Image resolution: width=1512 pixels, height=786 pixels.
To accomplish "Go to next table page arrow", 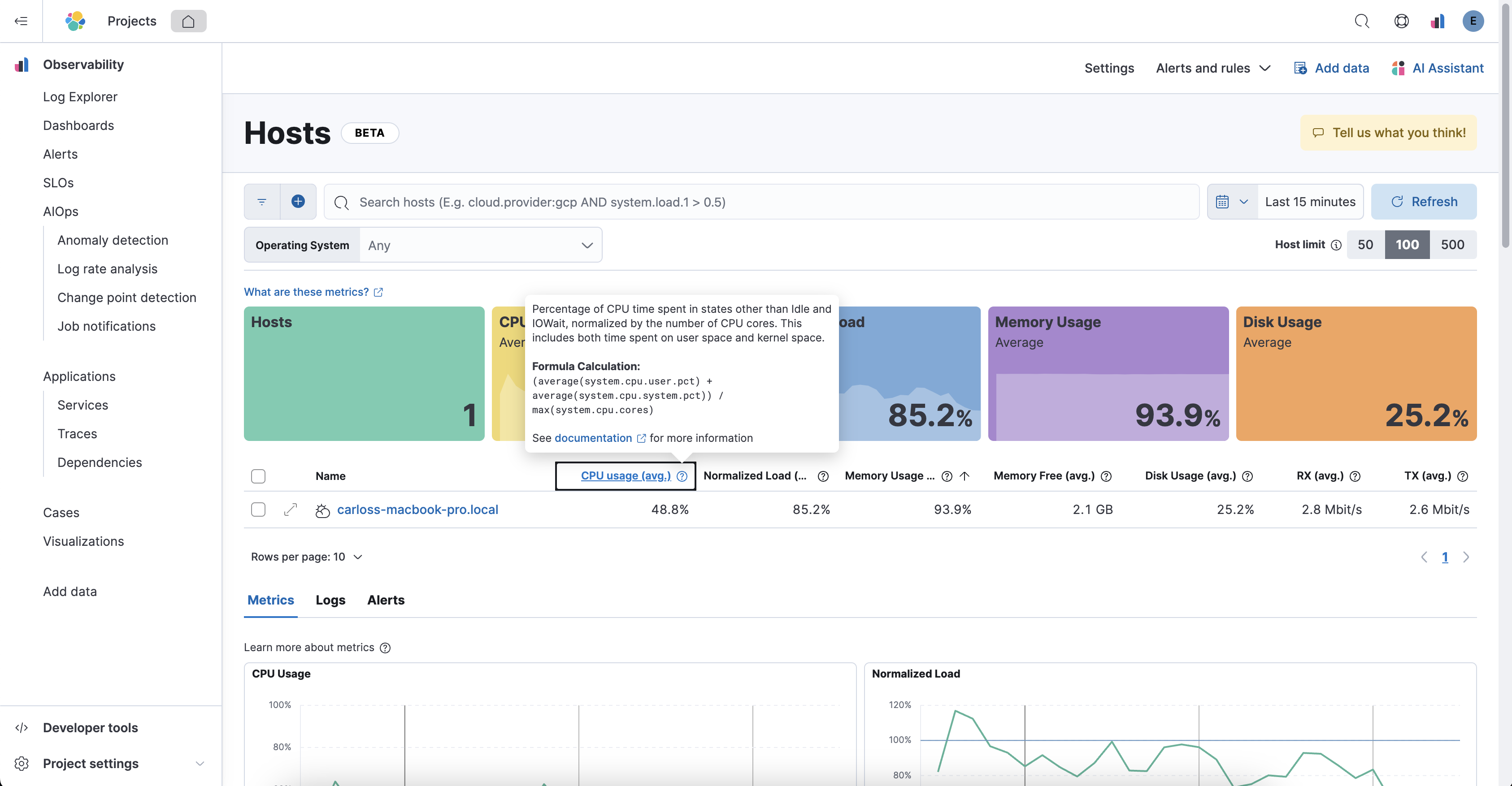I will [1466, 557].
